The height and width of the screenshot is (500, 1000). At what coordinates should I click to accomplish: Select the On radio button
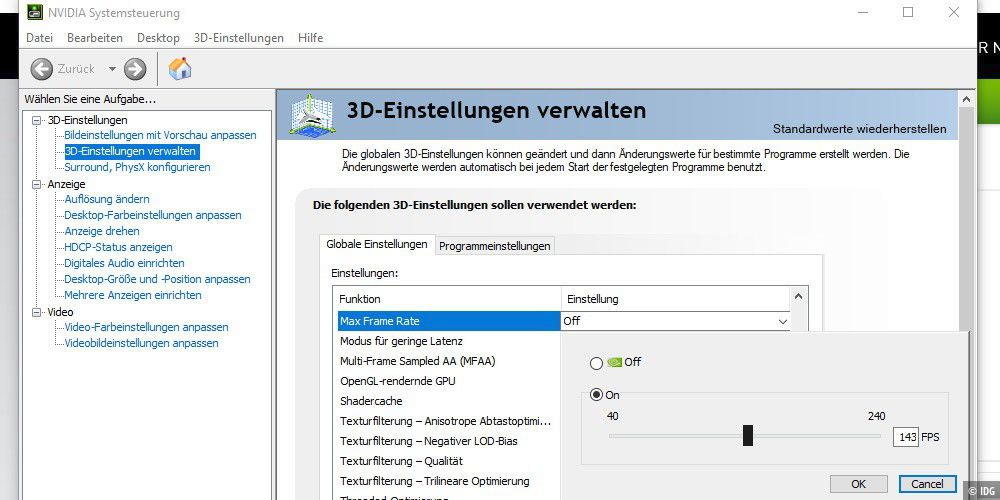click(596, 395)
